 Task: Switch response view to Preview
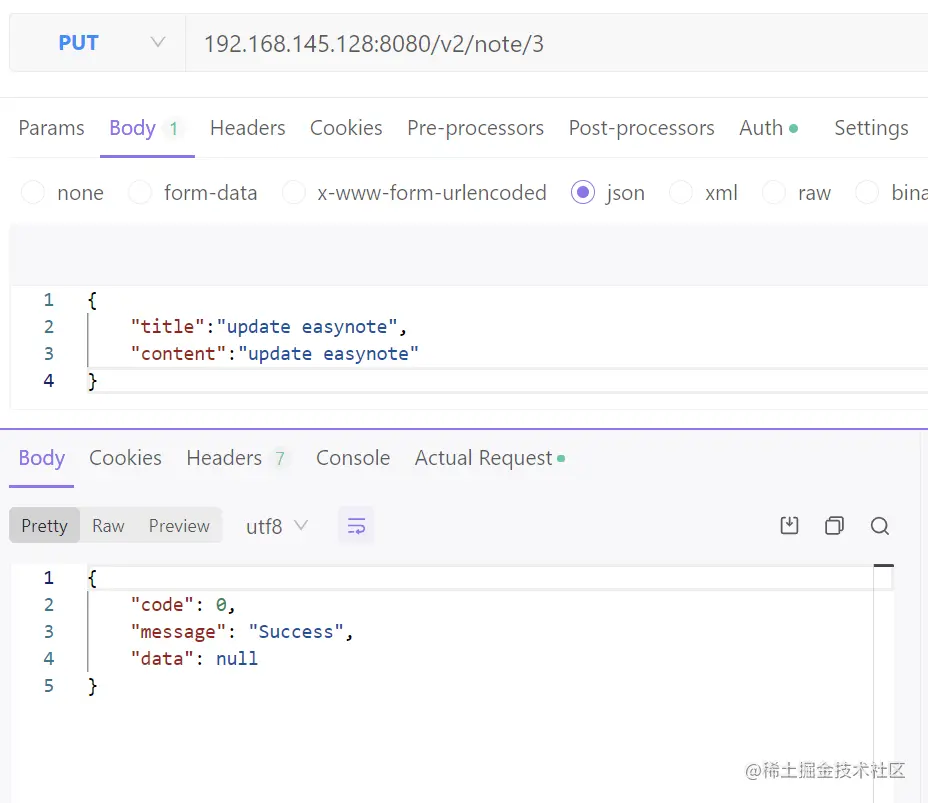tap(179, 526)
